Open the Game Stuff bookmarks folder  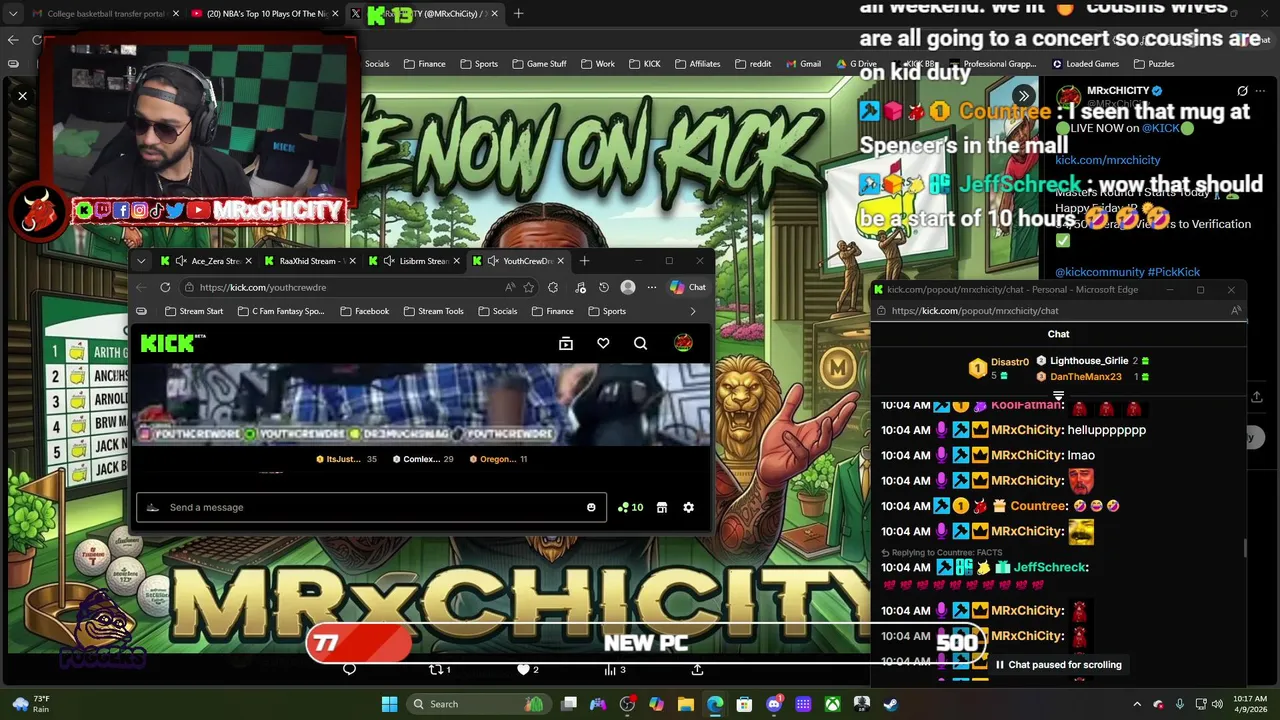coord(539,64)
